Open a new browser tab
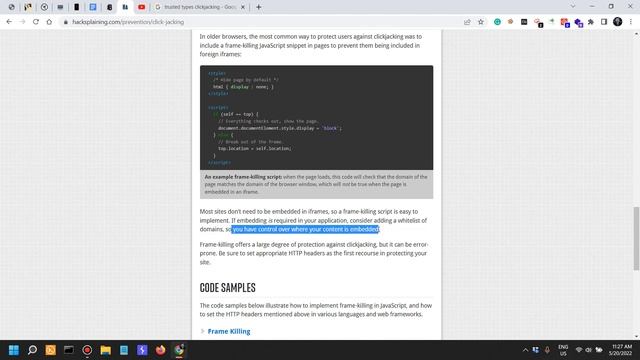The width and height of the screenshot is (640, 360). pyautogui.click(x=258, y=7)
